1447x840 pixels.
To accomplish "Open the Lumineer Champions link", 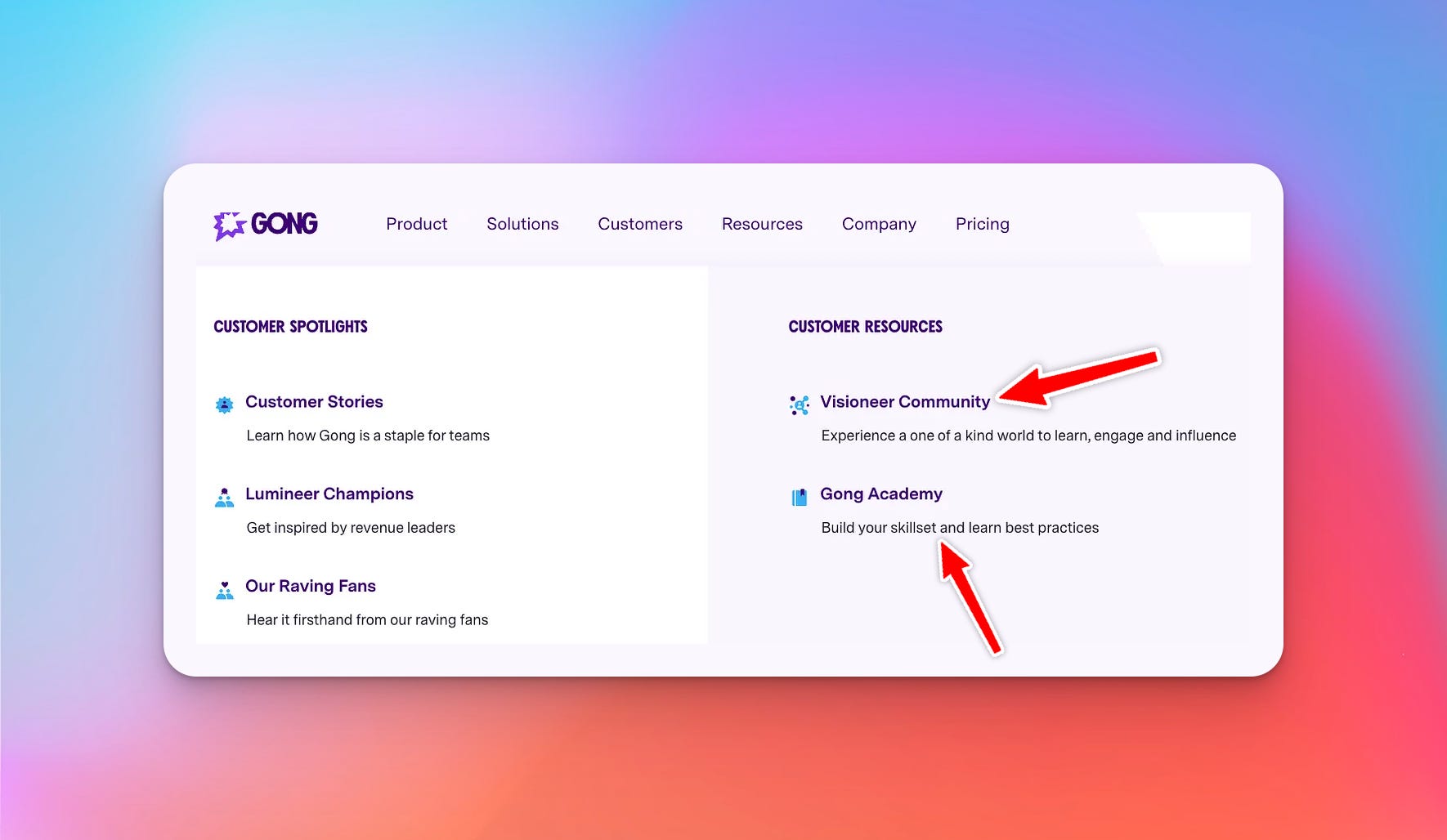I will [x=329, y=494].
